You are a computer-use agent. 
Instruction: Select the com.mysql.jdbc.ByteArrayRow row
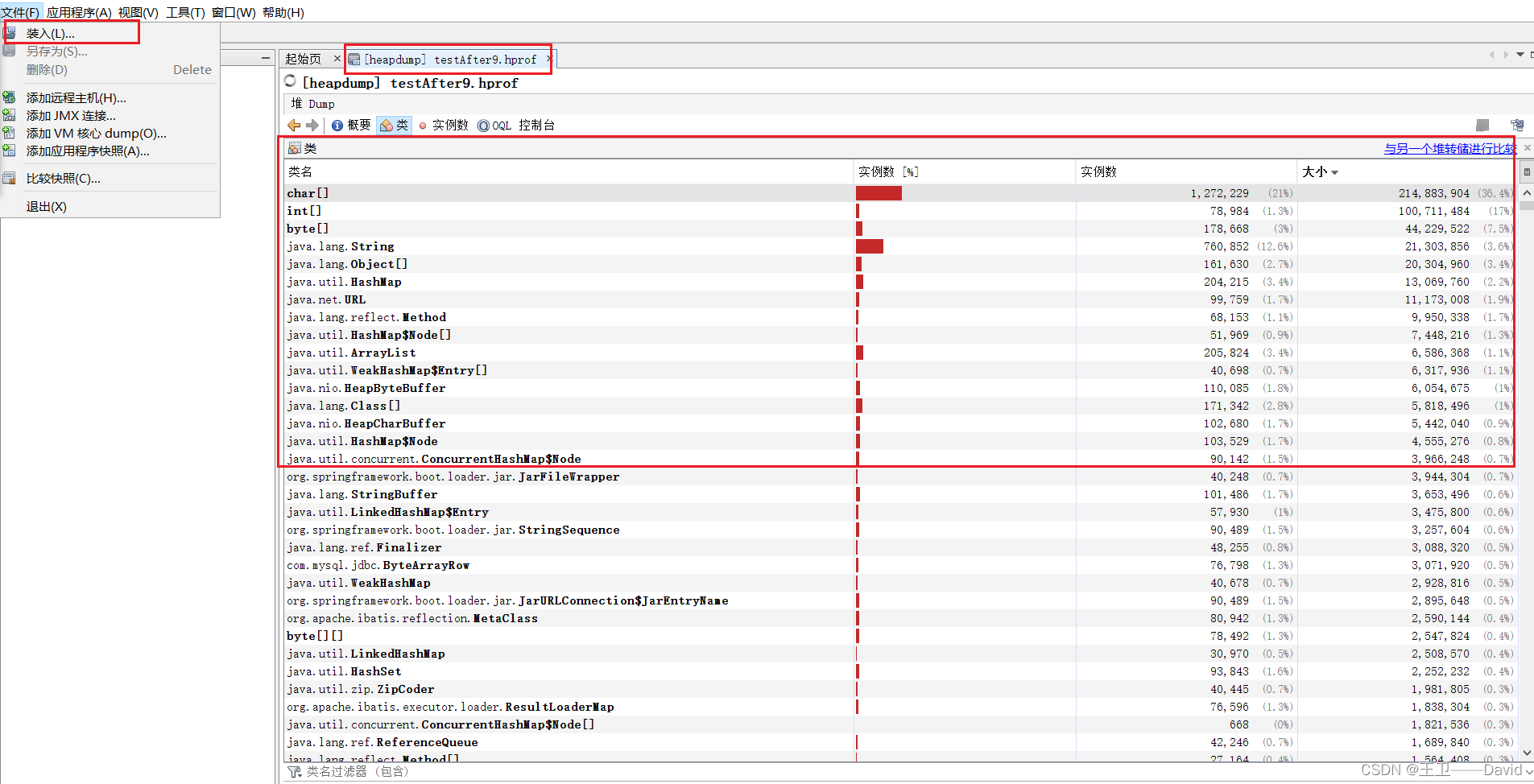pyautogui.click(x=899, y=565)
